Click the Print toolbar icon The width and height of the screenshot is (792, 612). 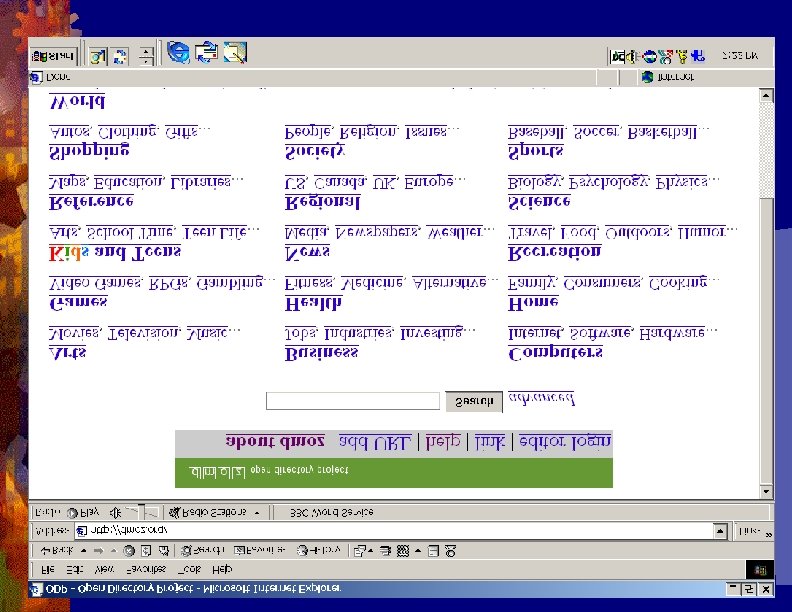[x=385, y=551]
